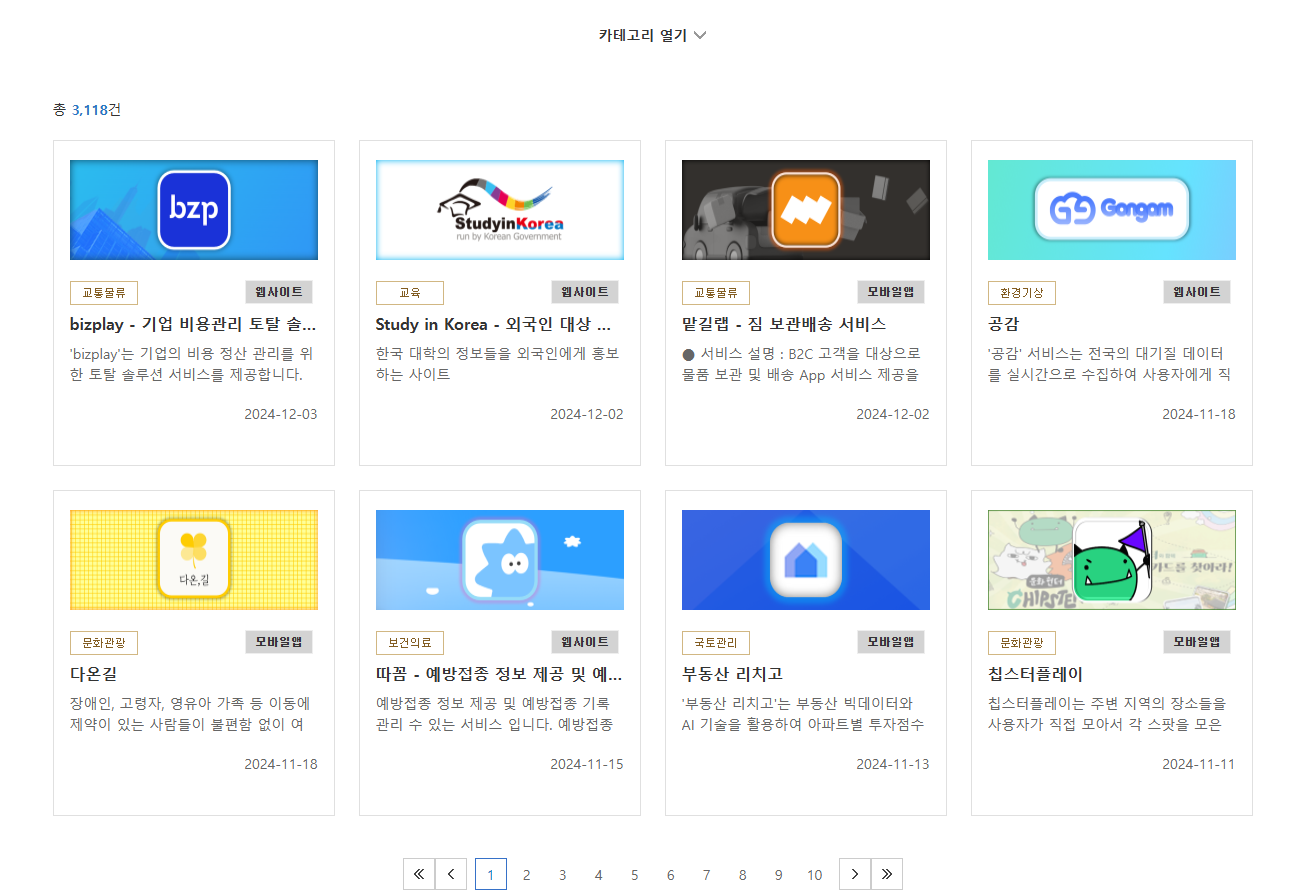Screen dimensions: 1305x895
Task: Click the date 2024-11-11 on 칩스터플레이 card
Action: 1199,764
